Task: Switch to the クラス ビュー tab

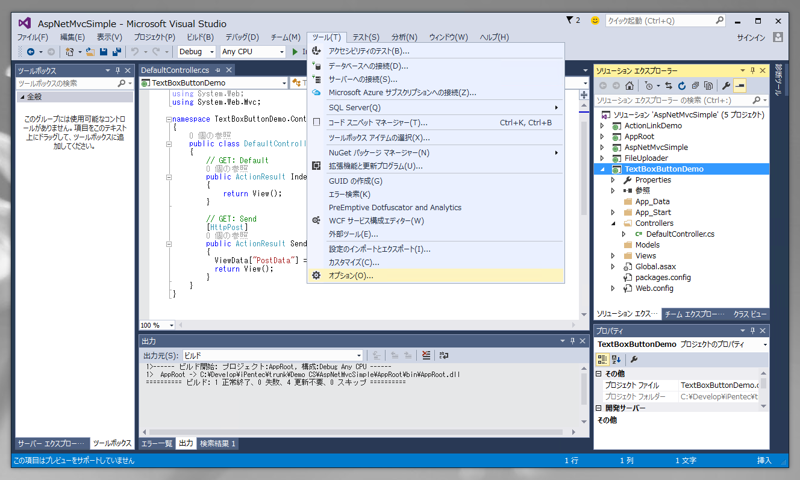Action: click(x=749, y=314)
